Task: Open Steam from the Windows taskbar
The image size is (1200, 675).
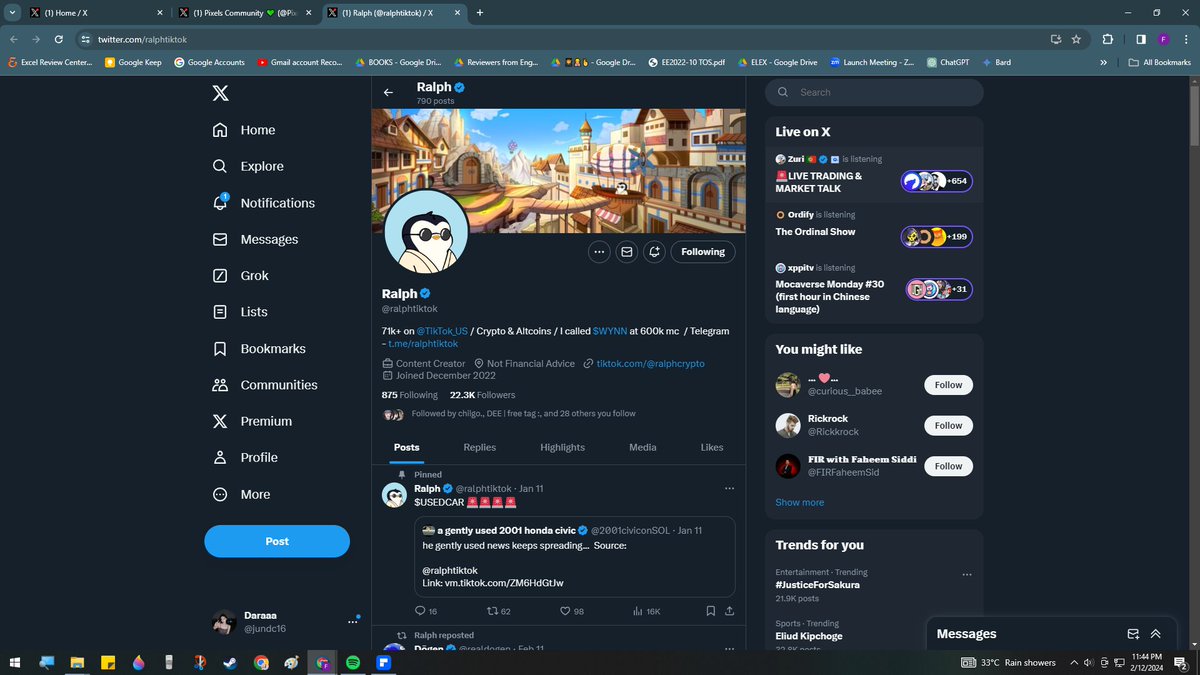Action: pyautogui.click(x=230, y=662)
